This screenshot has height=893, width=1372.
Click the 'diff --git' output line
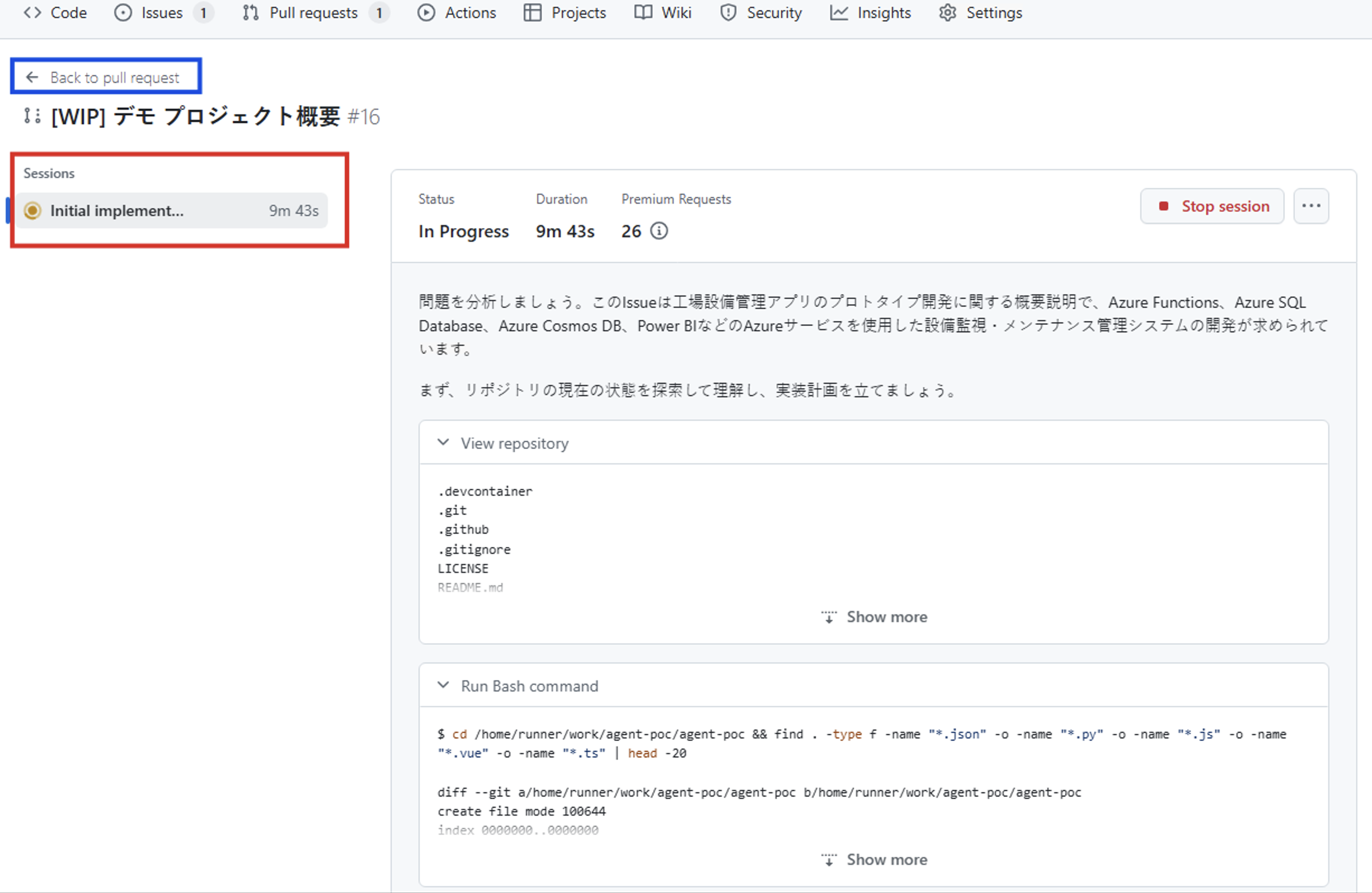[x=759, y=792]
